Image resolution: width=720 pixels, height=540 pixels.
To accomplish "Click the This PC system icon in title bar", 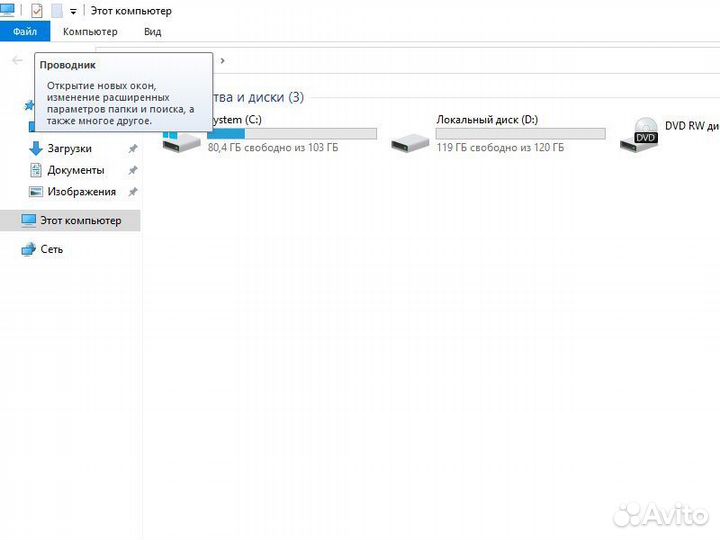I will (10, 10).
